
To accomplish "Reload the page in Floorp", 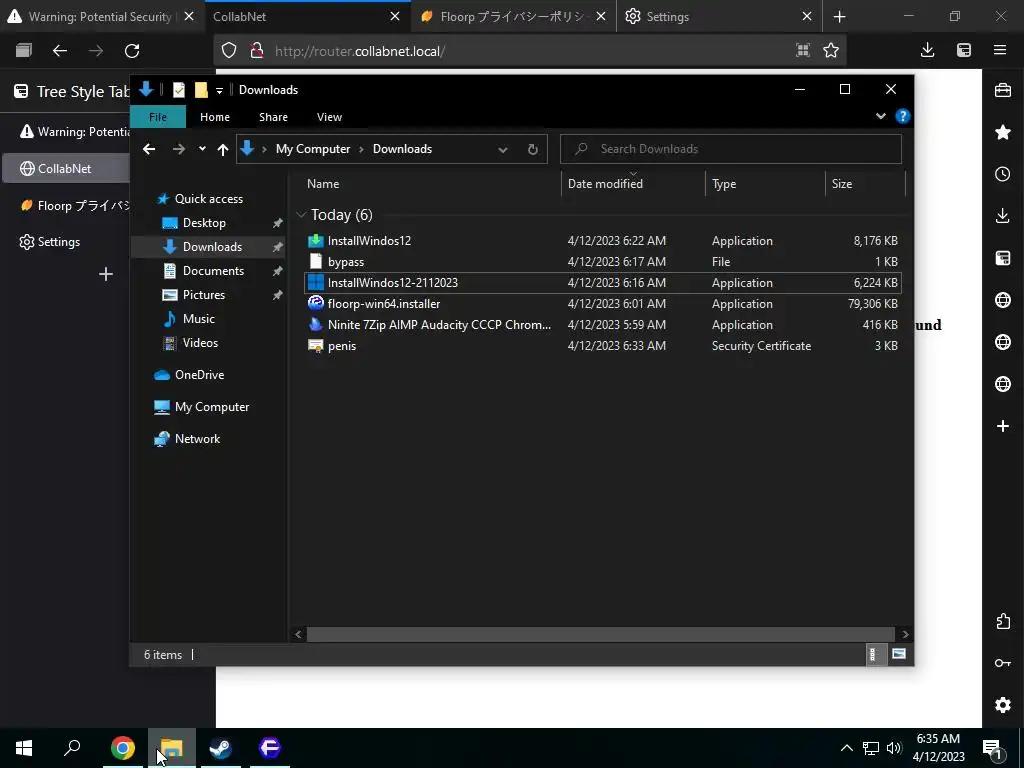I will [132, 50].
